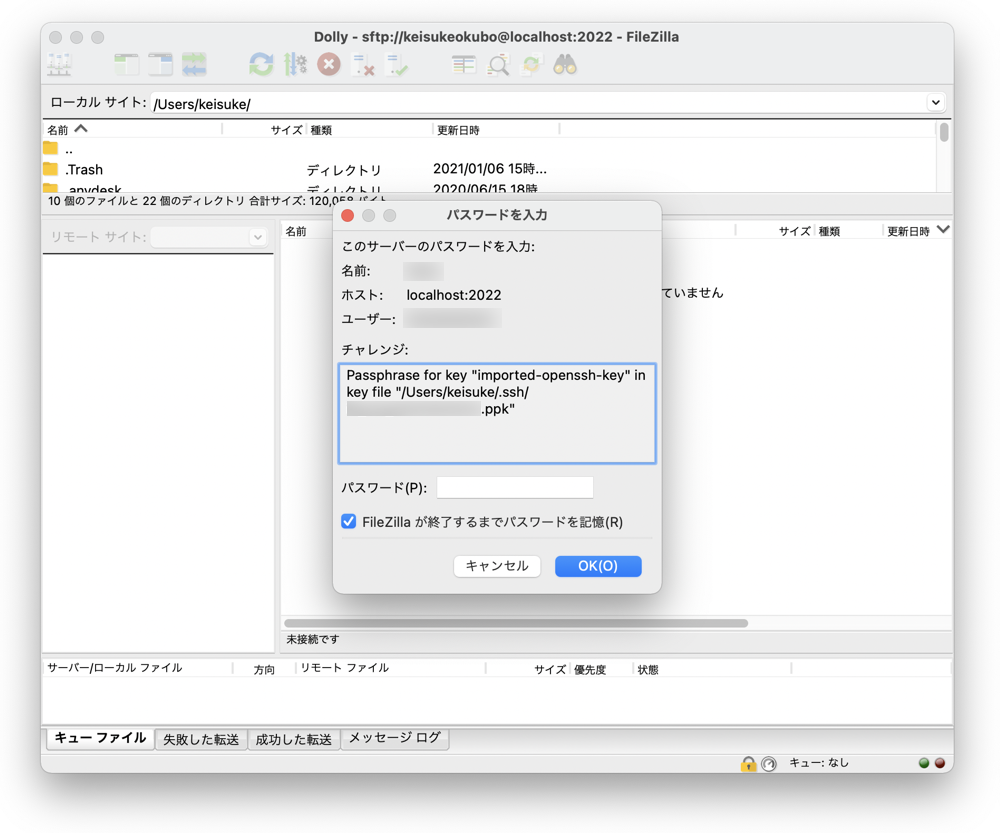Viewport: 1000px width, 833px height.
Task: Uncheck remember password until FileZilla closes
Action: pyautogui.click(x=348, y=521)
